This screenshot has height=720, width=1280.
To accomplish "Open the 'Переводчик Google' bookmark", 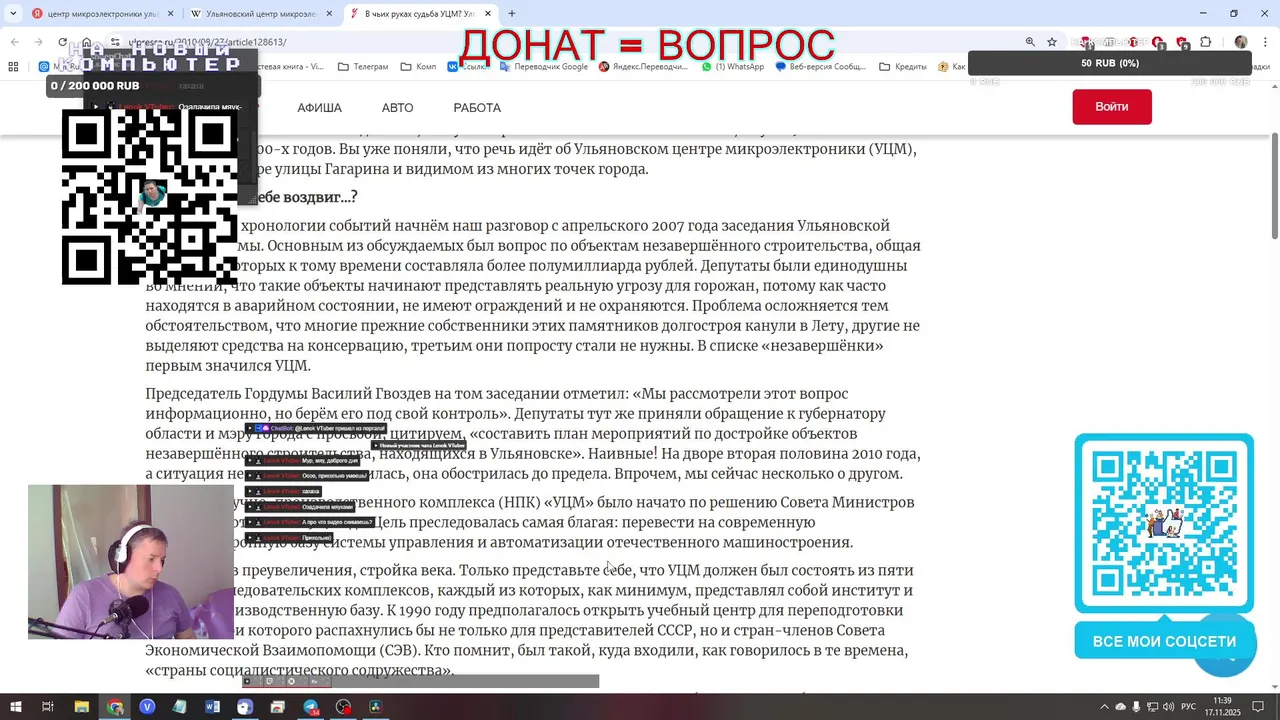I will pyautogui.click(x=544, y=67).
